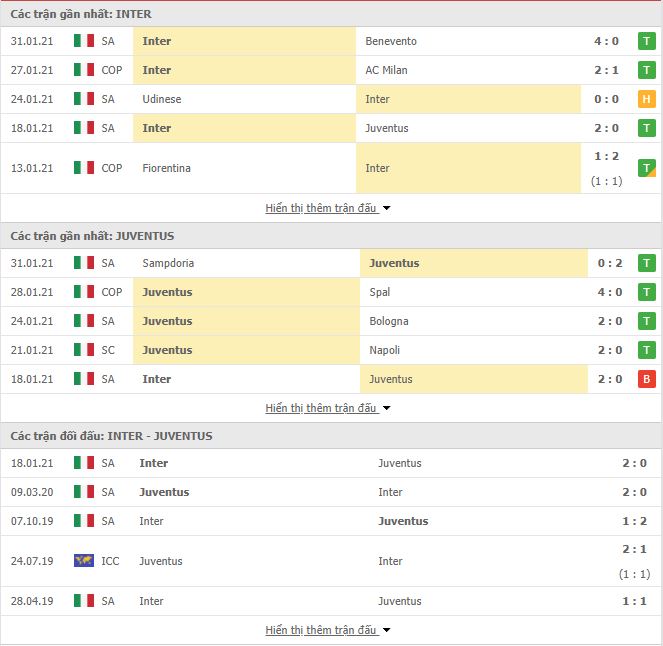Click the dropdown arrow beside the Inter section's show-more link
This screenshot has height=646, width=663.
point(386,208)
